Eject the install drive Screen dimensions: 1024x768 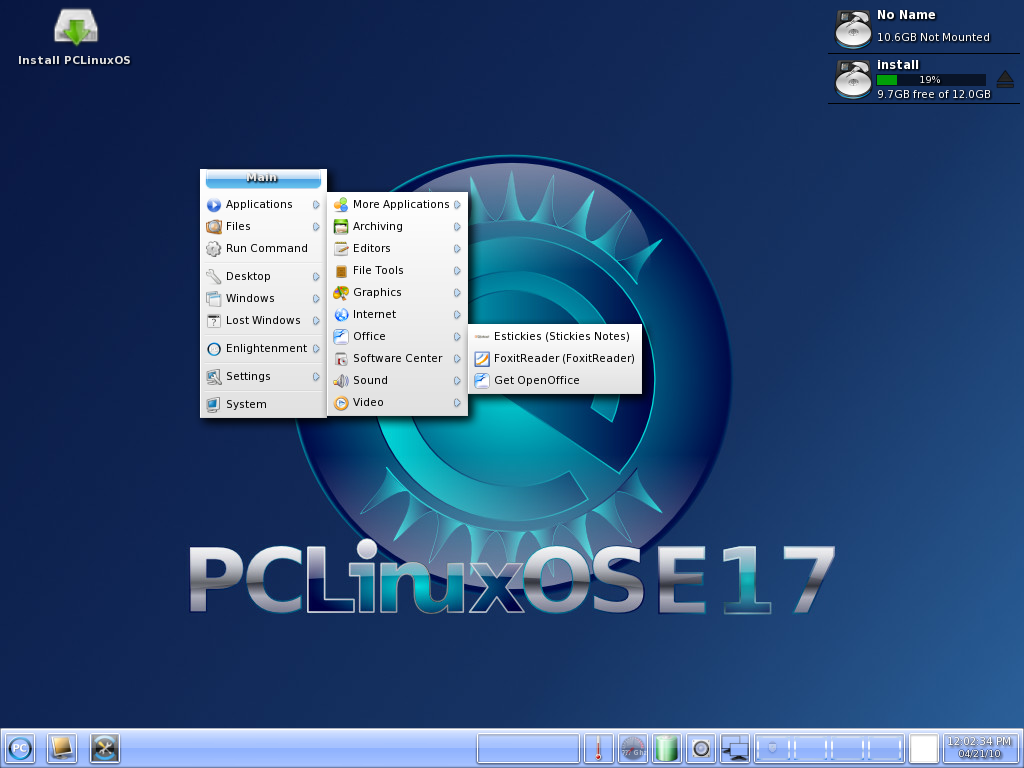[1005, 80]
